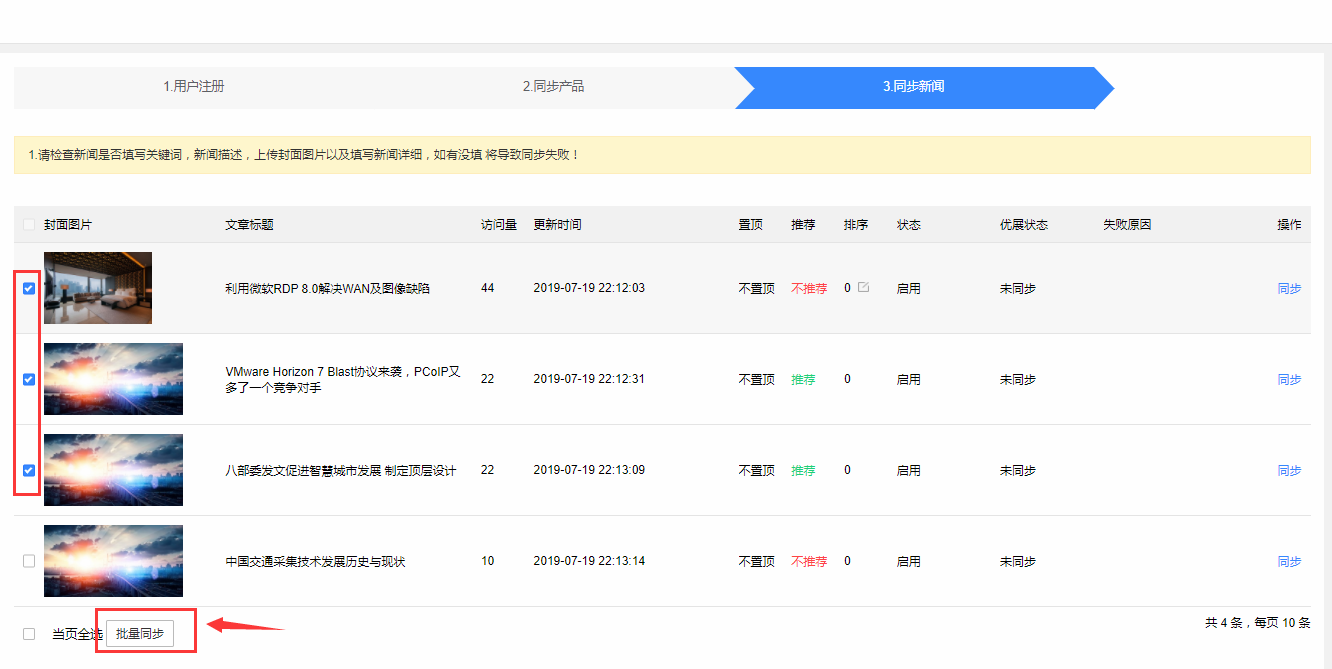Click the 批量同步 button
The height and width of the screenshot is (669, 1332).
pyautogui.click(x=140, y=634)
